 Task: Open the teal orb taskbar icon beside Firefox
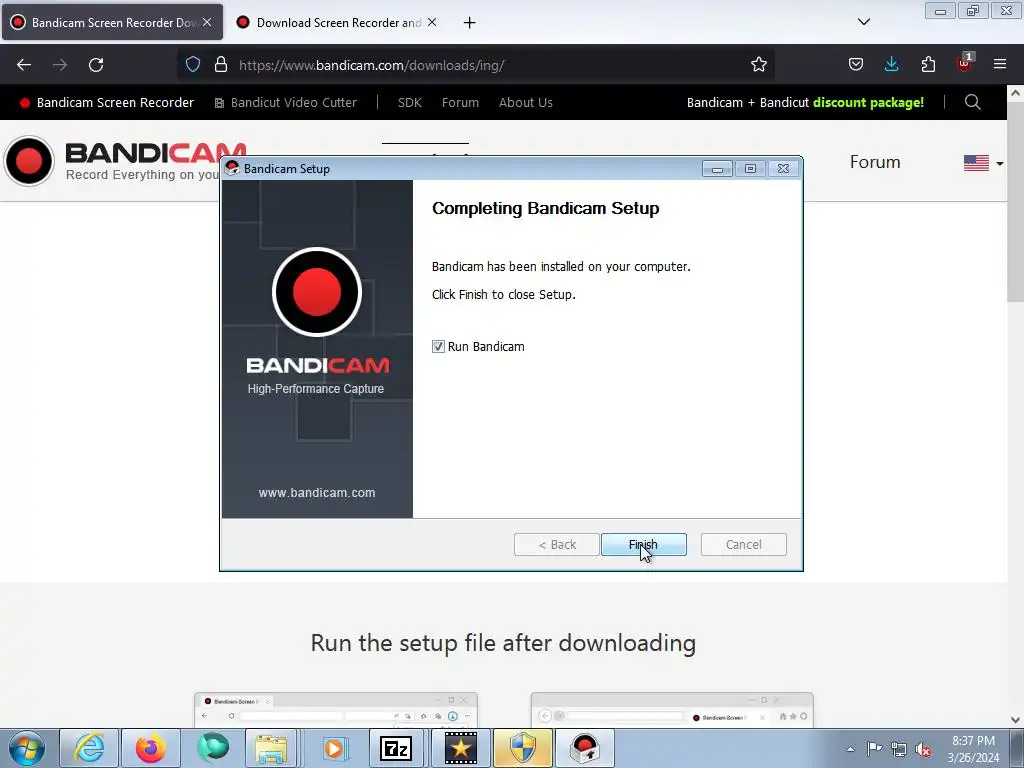(x=213, y=748)
